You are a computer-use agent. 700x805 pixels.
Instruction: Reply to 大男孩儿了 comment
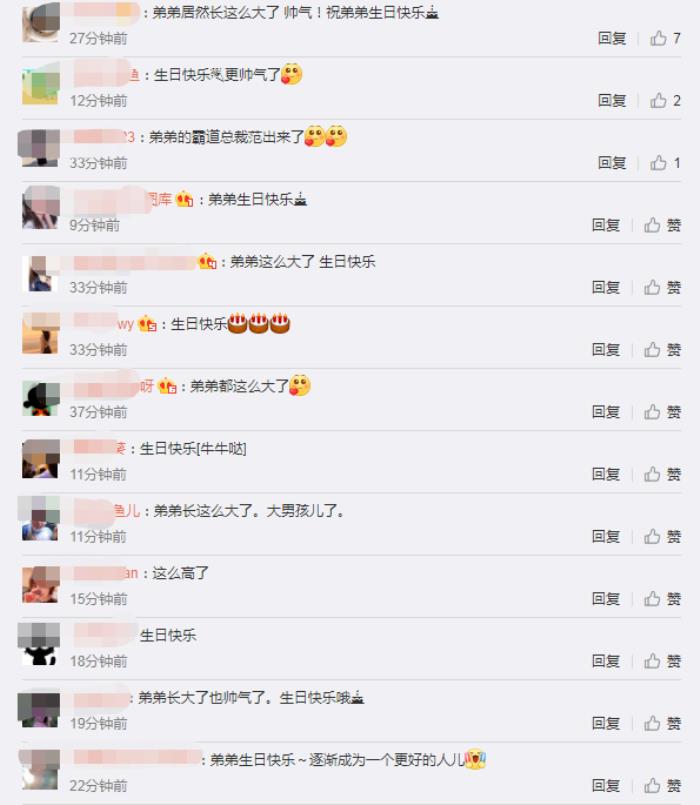coord(606,536)
